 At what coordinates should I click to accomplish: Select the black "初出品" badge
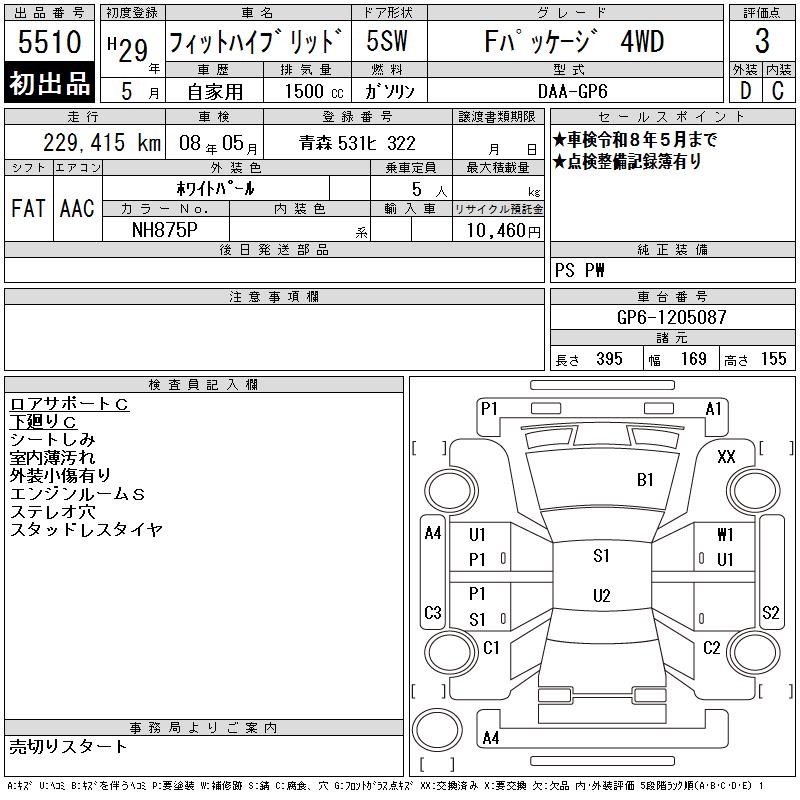click(x=49, y=83)
